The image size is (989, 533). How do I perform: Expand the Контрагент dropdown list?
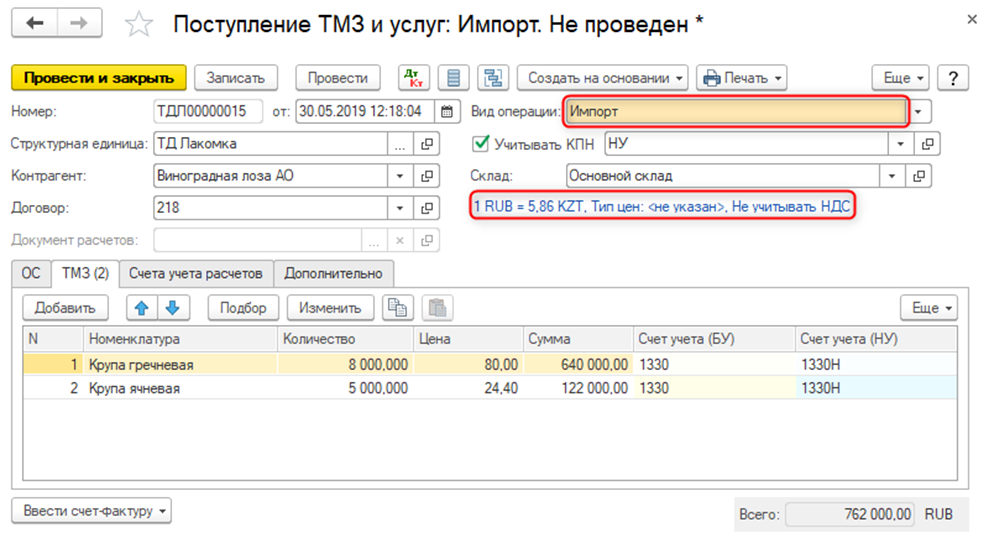(x=401, y=176)
